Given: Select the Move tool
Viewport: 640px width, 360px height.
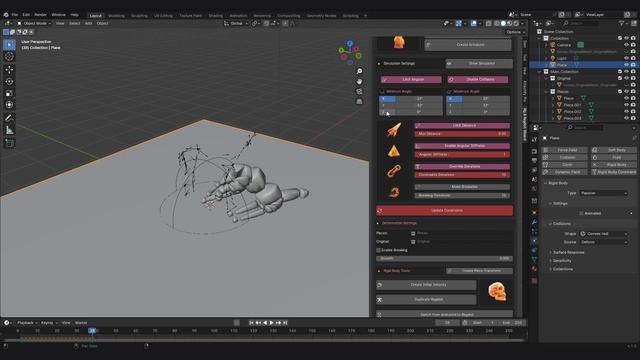Looking at the screenshot, I should pos(9,69).
